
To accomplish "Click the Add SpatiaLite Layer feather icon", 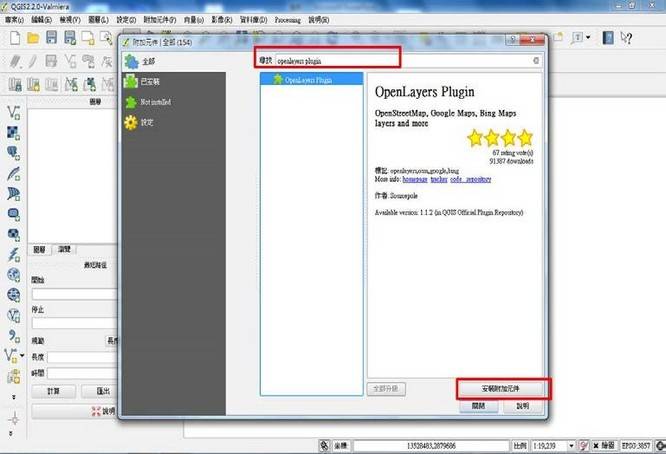I will point(14,173).
